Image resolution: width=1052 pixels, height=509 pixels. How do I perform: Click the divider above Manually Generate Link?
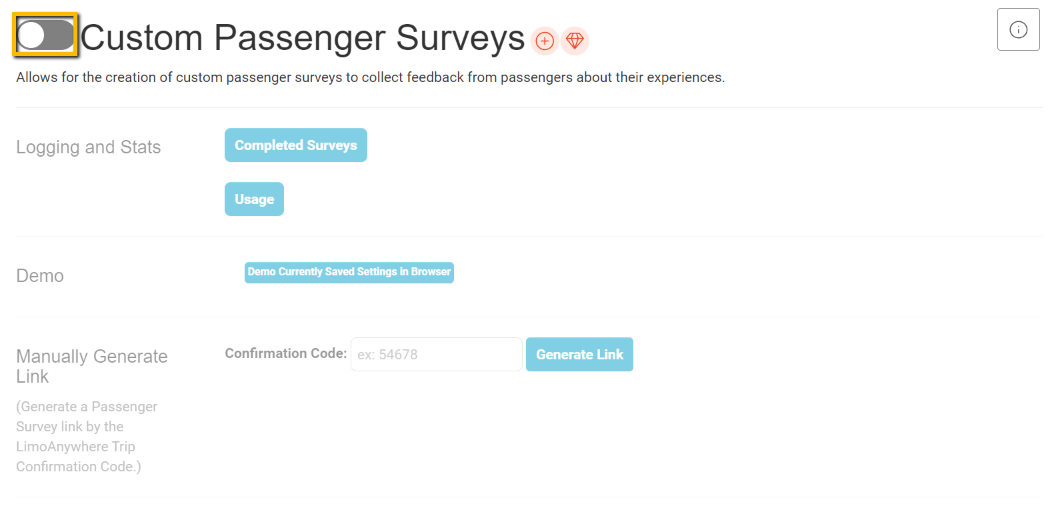(x=528, y=317)
